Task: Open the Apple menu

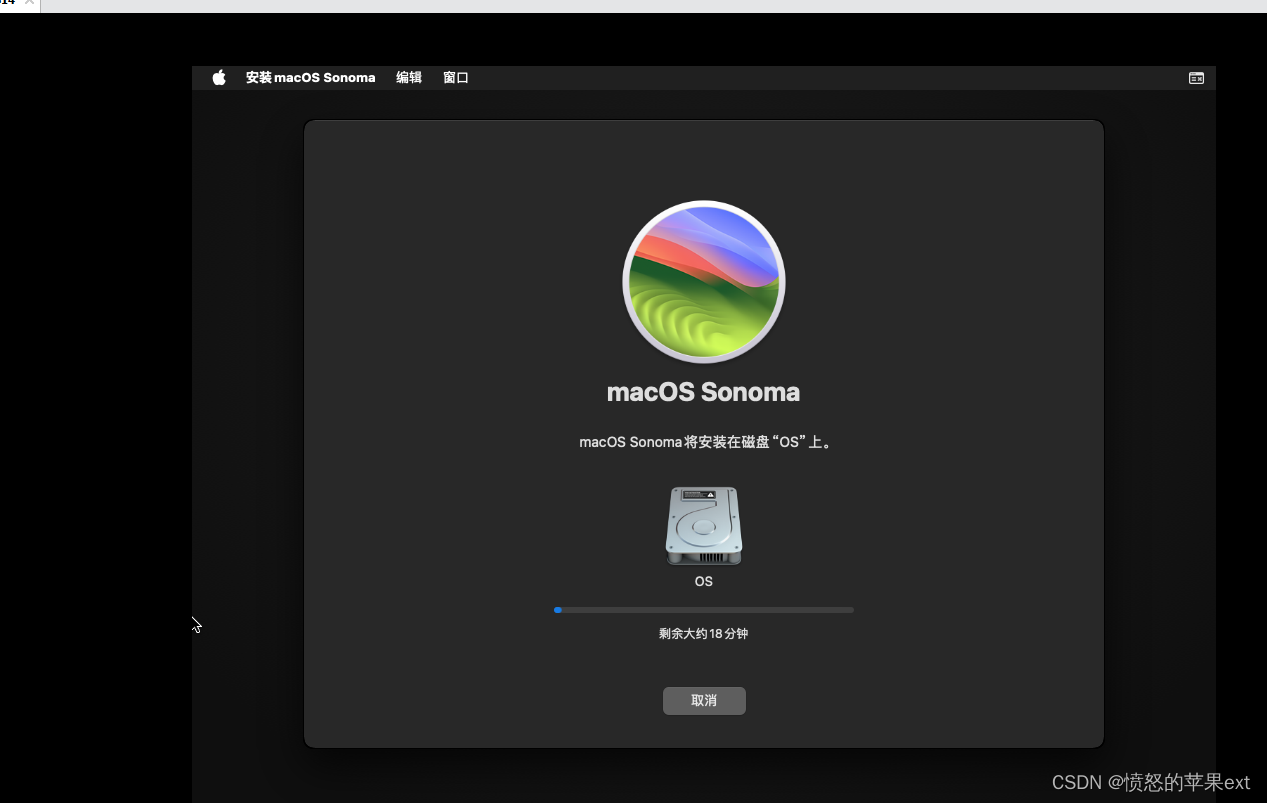Action: pyautogui.click(x=219, y=77)
